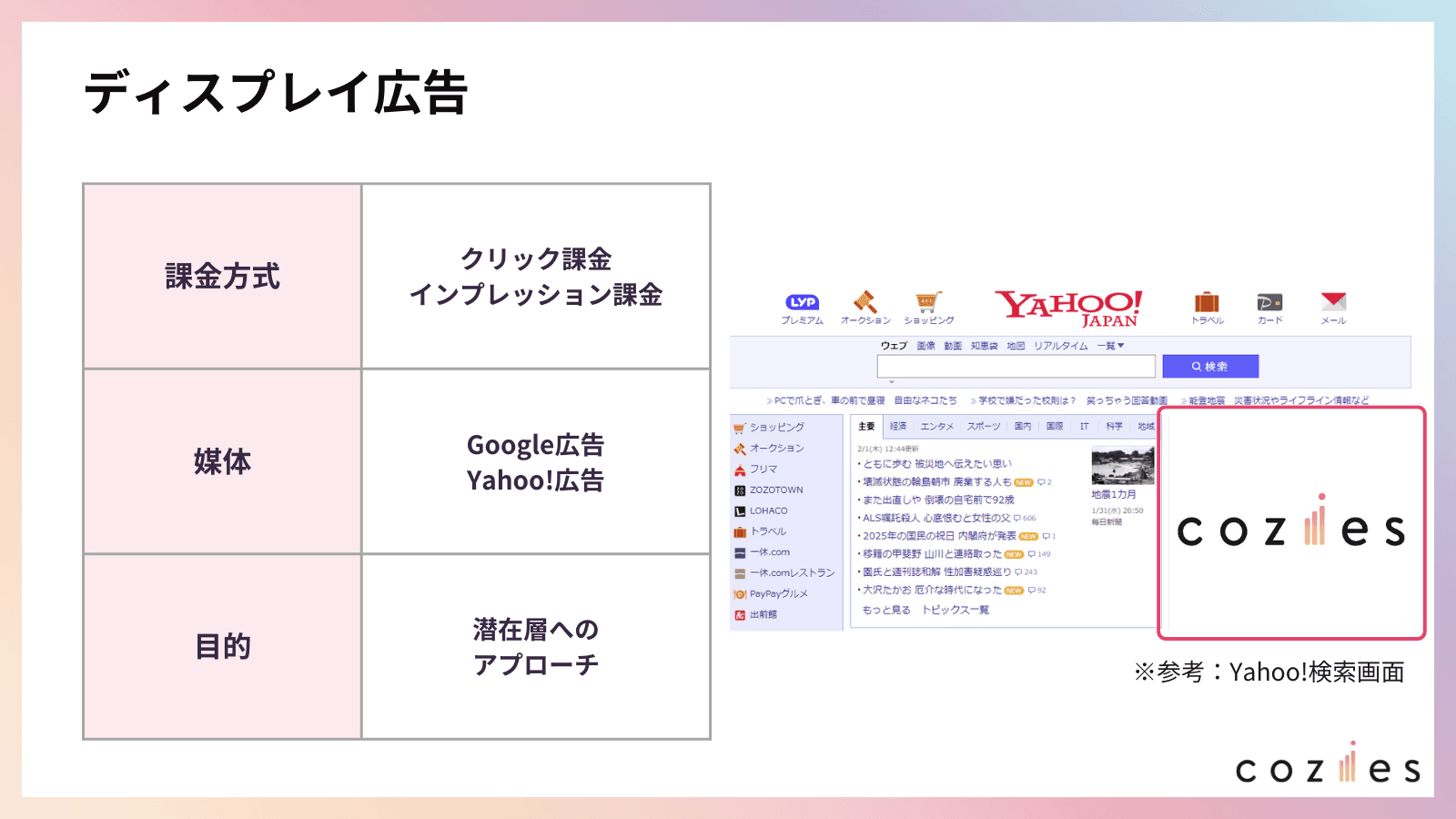Click the 学校で嫌だった校則は？ trending link
The height and width of the screenshot is (819, 1456).
tap(1026, 400)
